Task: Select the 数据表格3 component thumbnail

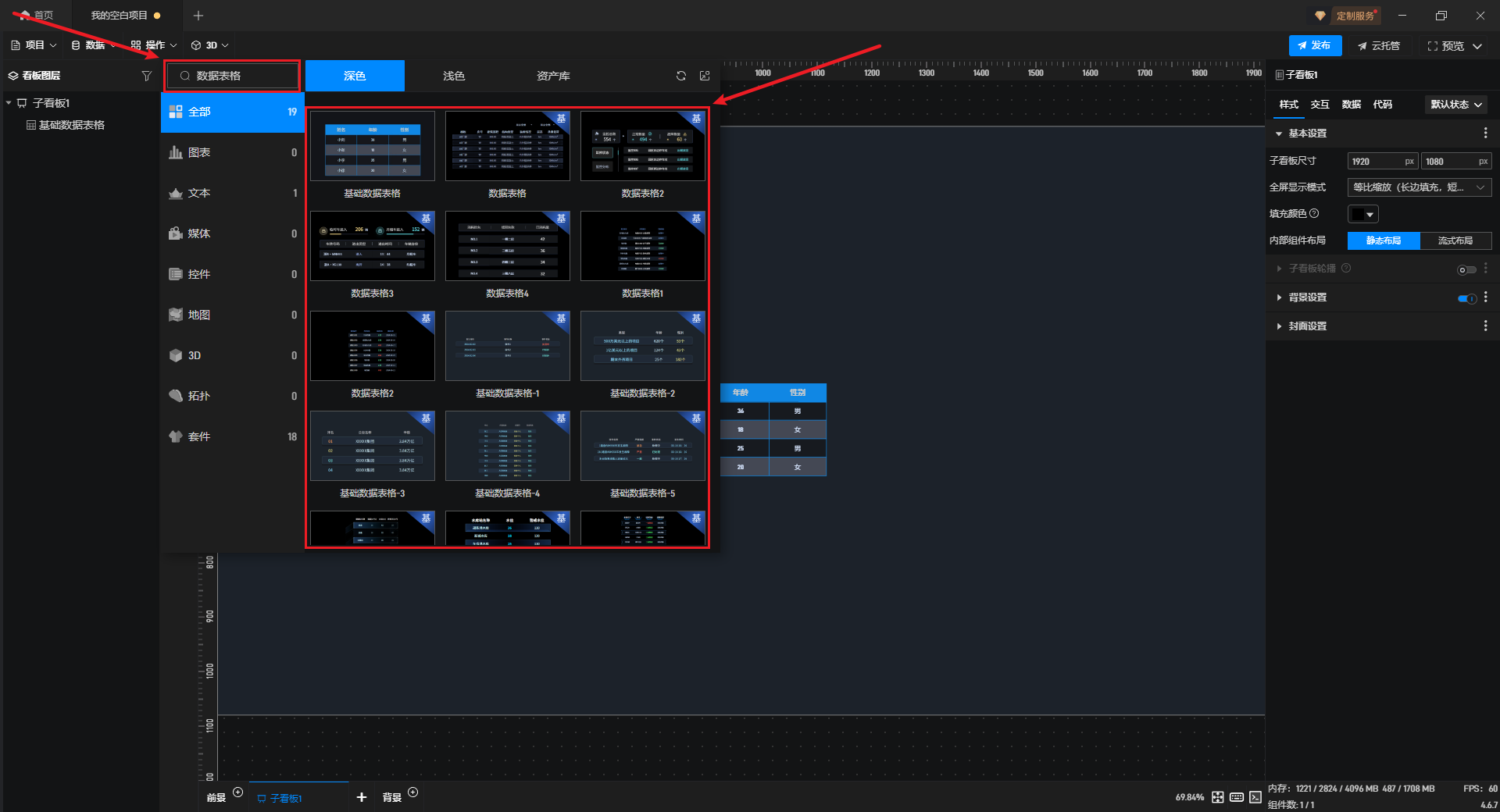Action: pyautogui.click(x=373, y=247)
